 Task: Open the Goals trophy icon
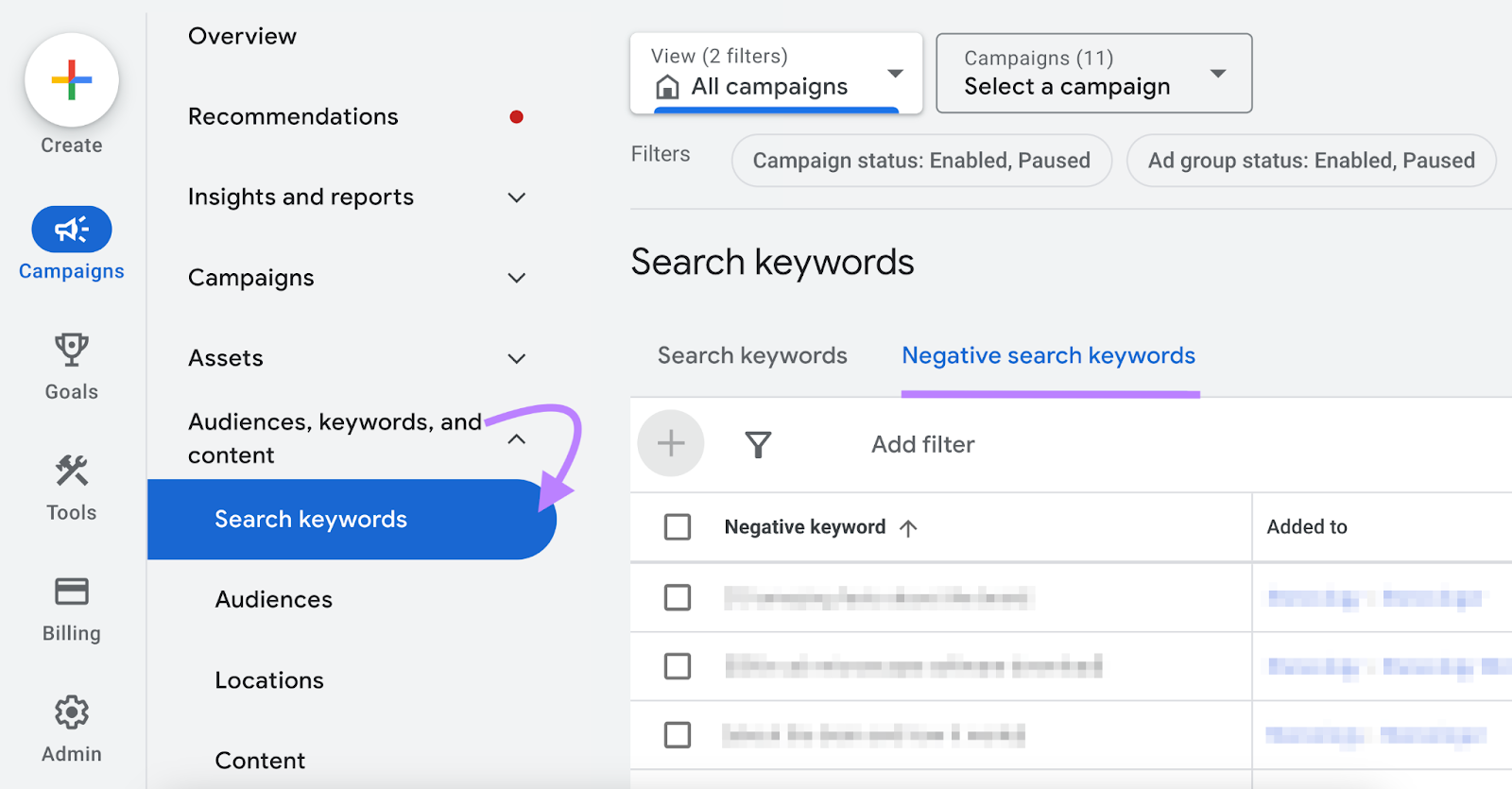click(x=72, y=350)
